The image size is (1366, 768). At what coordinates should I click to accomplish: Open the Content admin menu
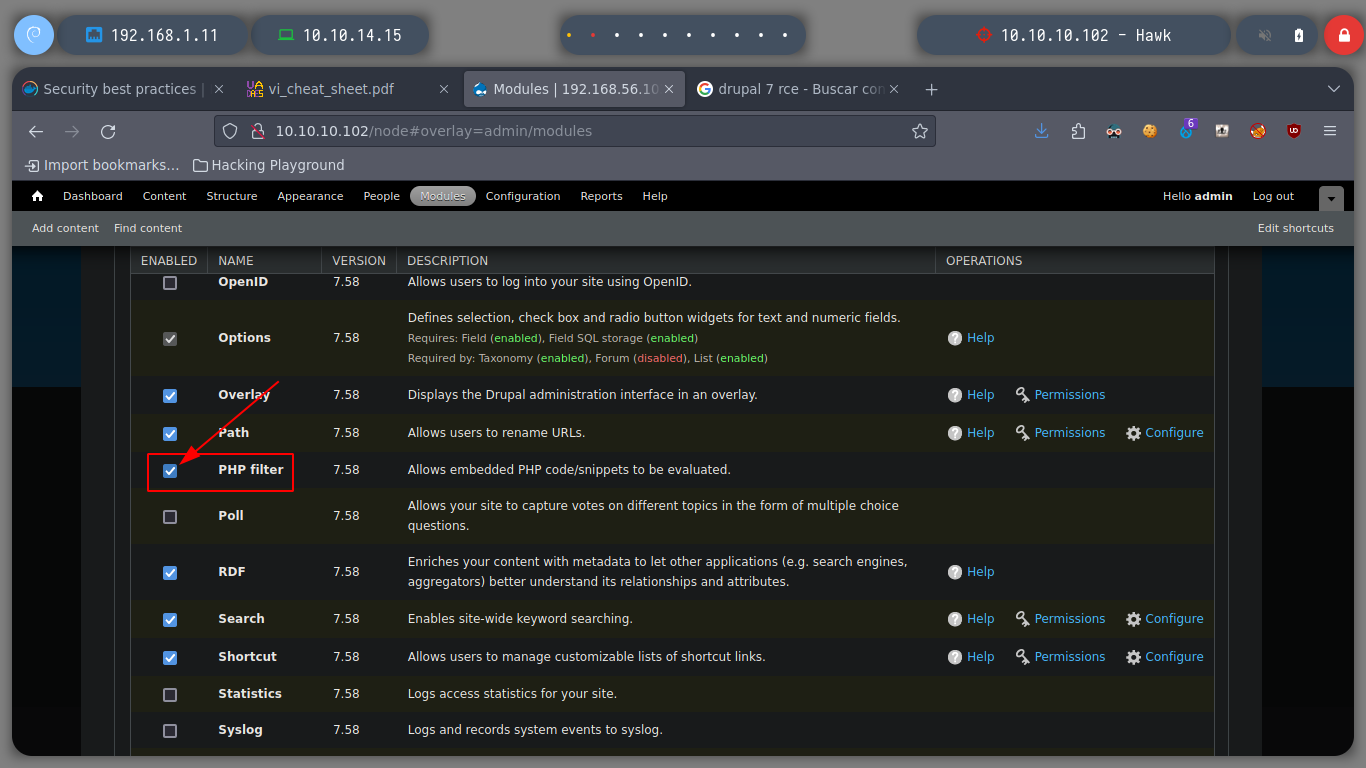point(165,196)
